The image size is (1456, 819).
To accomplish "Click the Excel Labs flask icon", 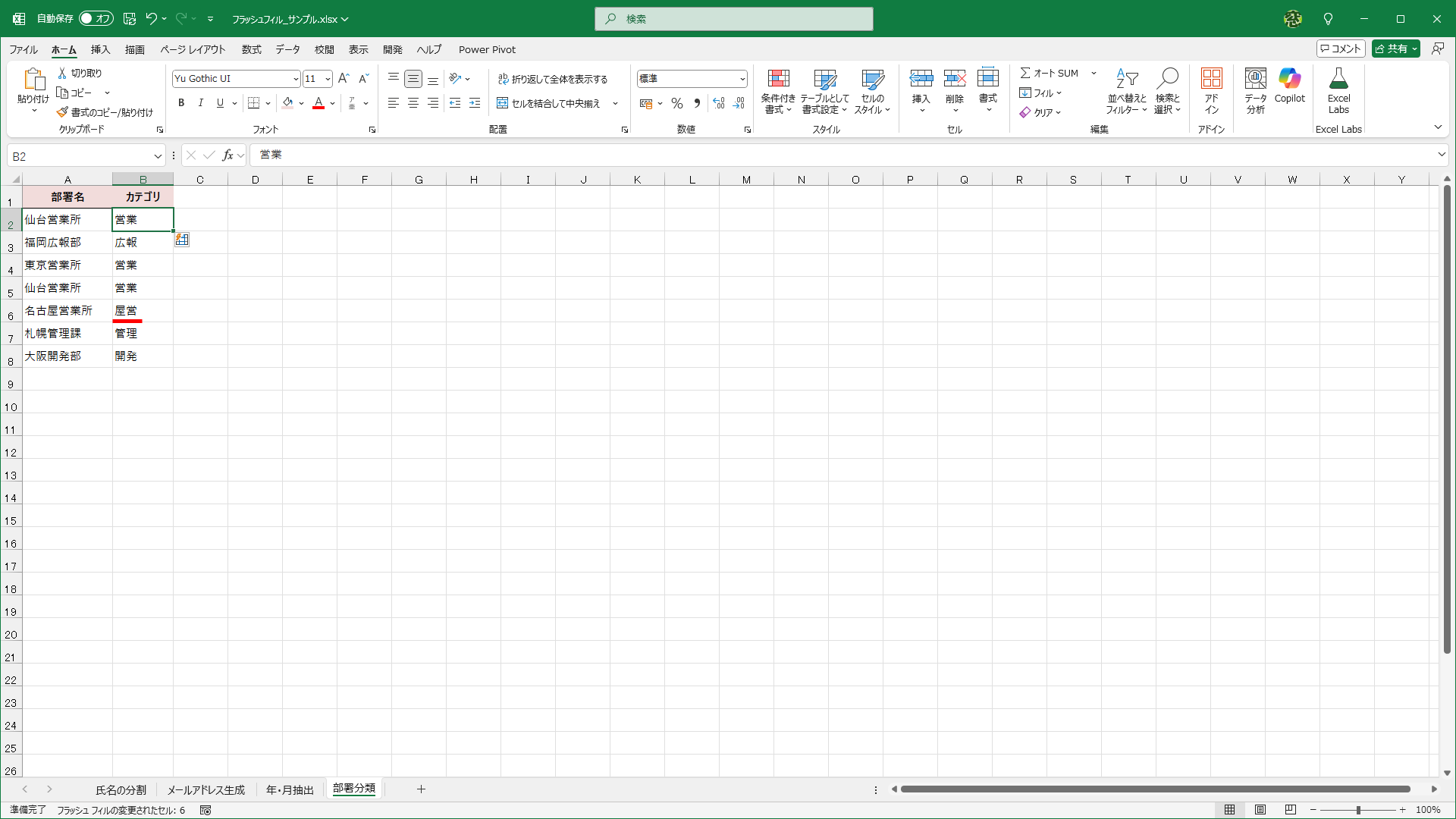I will click(1338, 79).
